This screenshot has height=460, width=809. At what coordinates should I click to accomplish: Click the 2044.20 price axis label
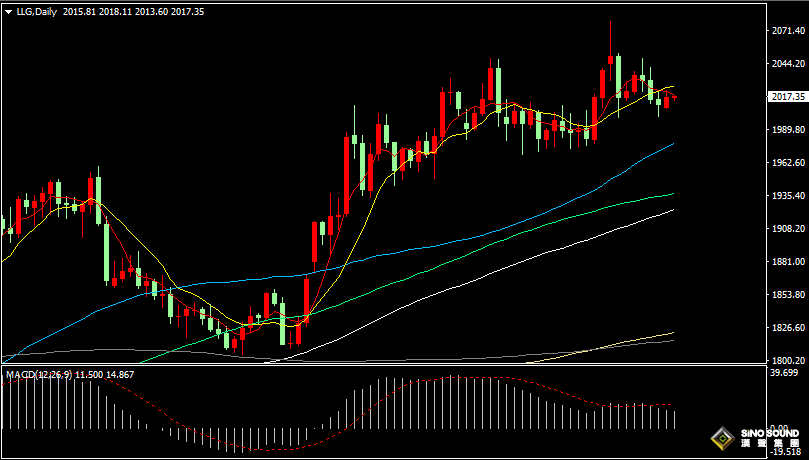788,64
